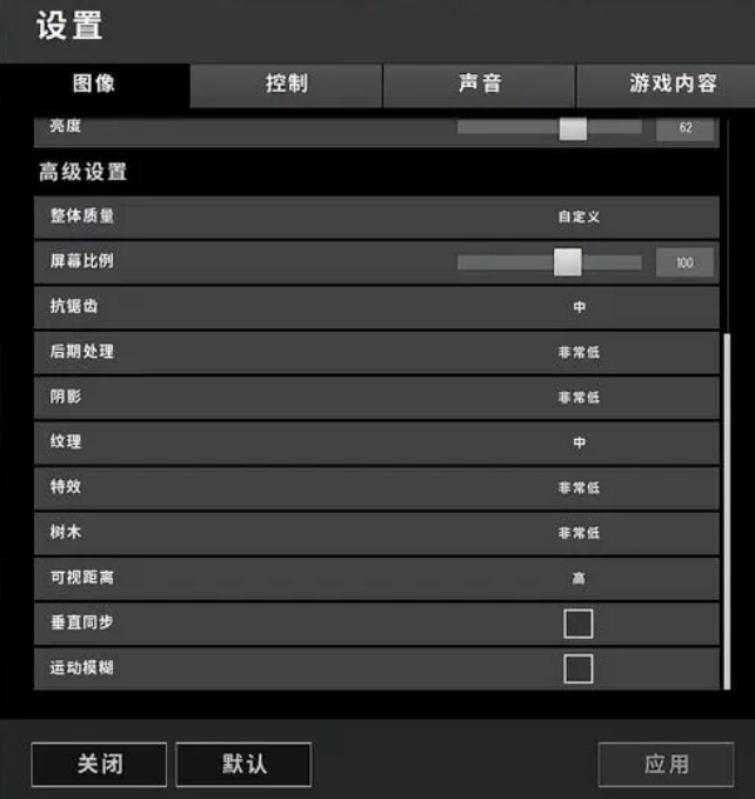Switch to the 控制 tab
The width and height of the screenshot is (755, 799).
[x=286, y=85]
